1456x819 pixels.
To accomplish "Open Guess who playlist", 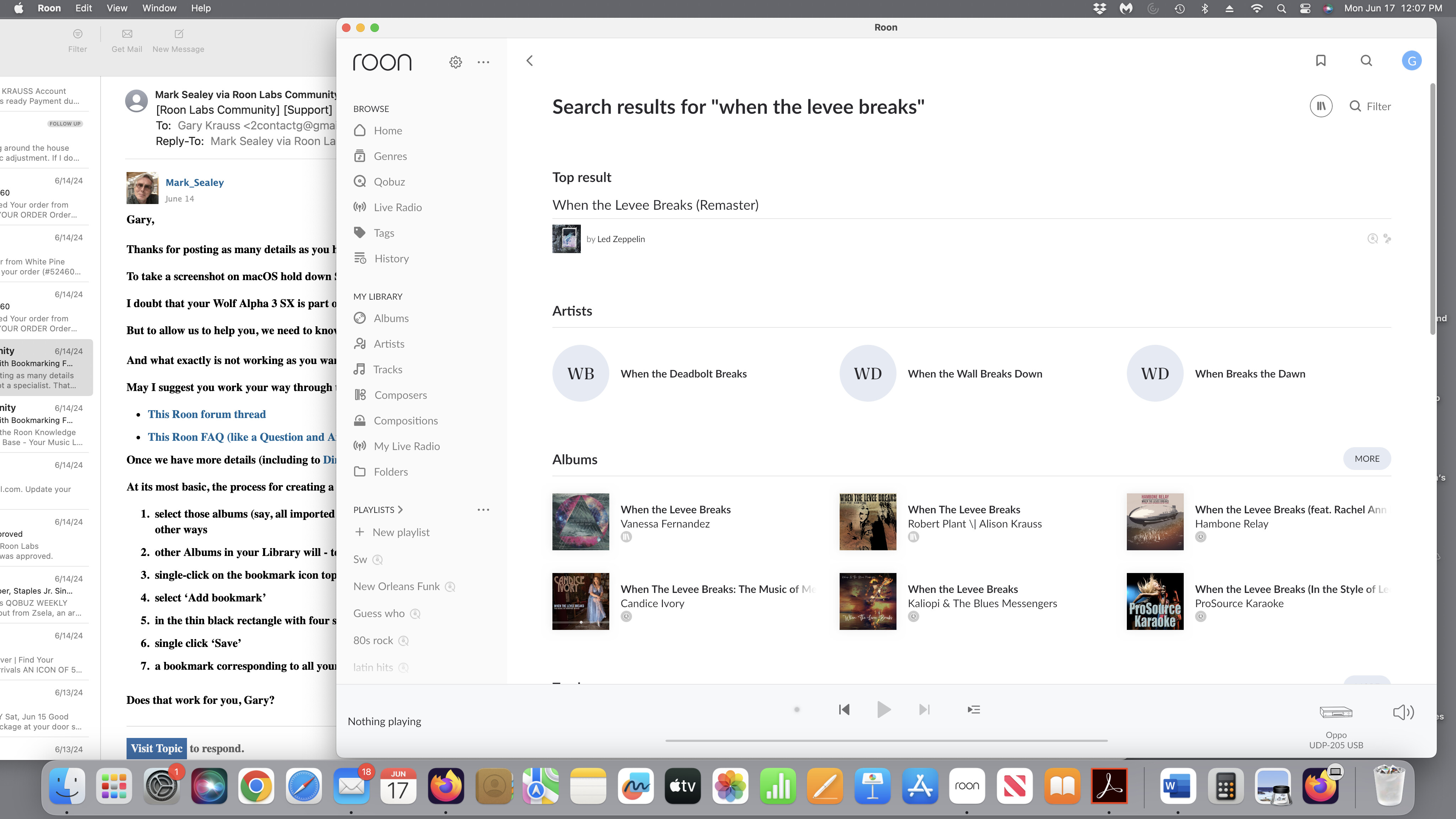I will pyautogui.click(x=379, y=614).
